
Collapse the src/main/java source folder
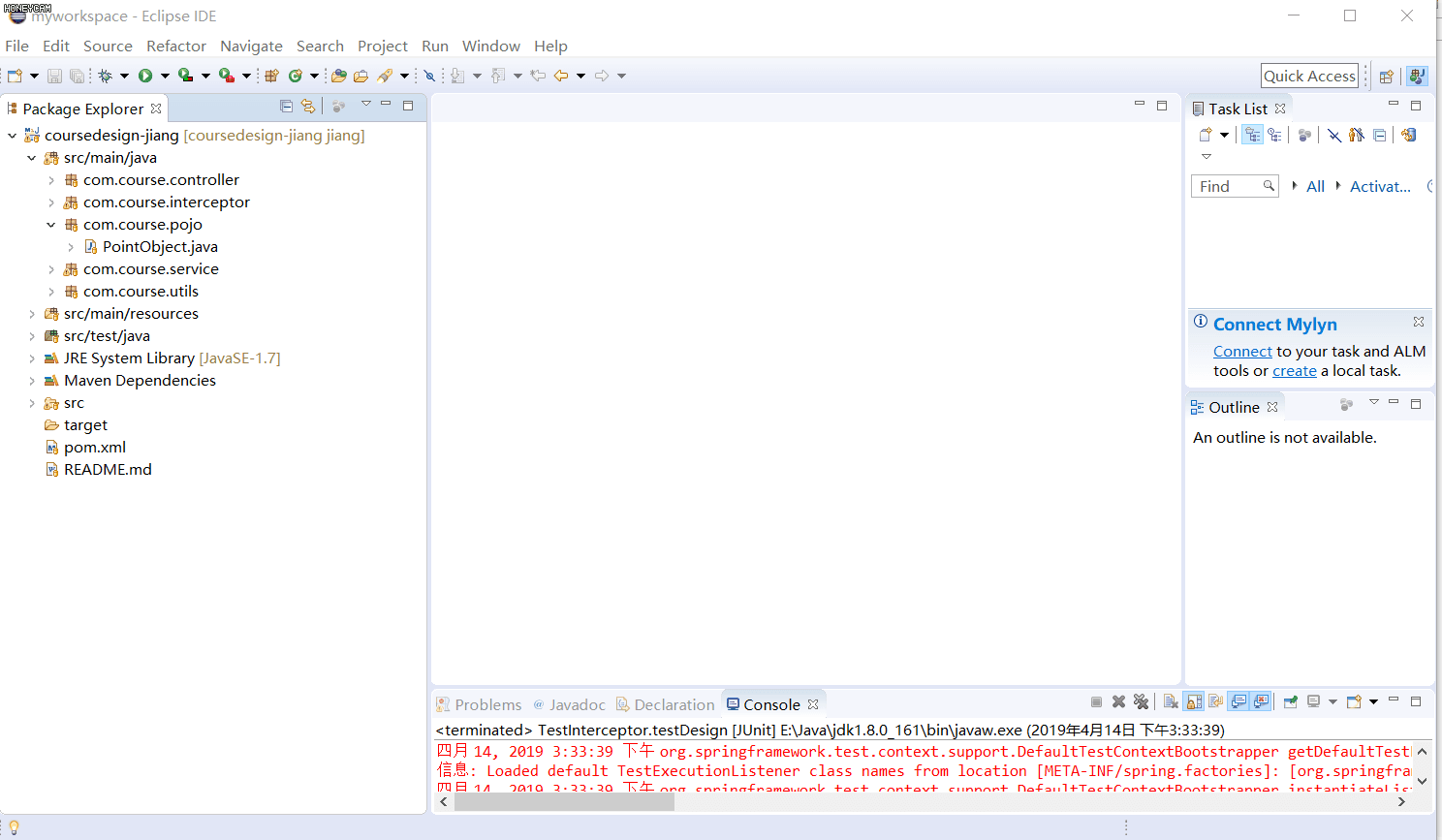coord(31,158)
